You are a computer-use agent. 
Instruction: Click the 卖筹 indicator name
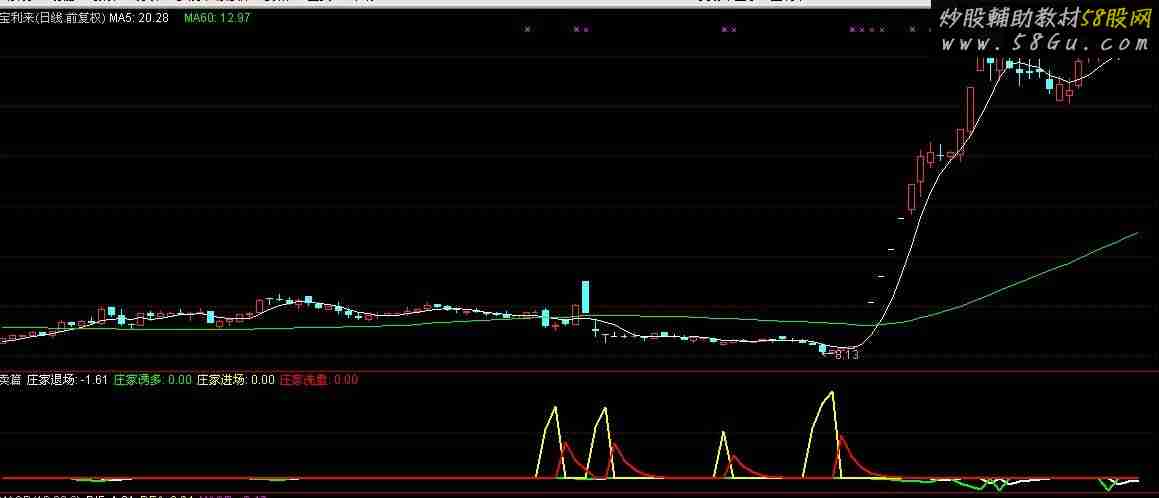coord(10,380)
